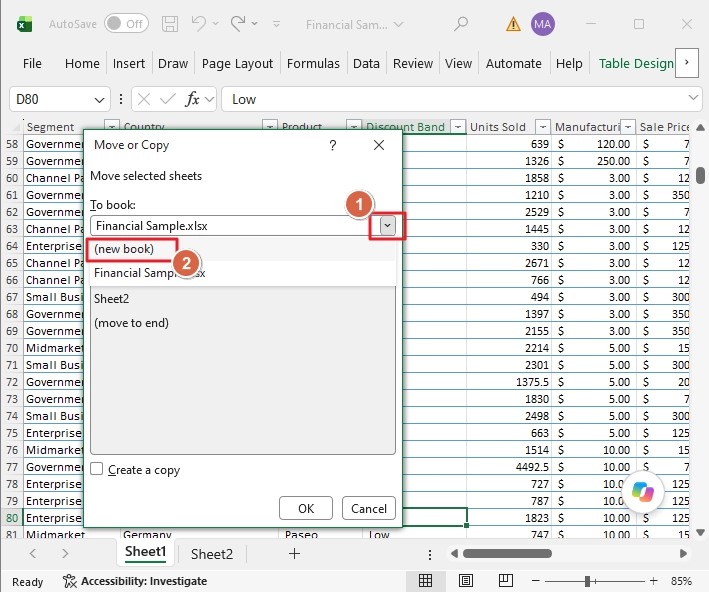Switch to Page Layout view icon
This screenshot has height=592, width=709.
pos(465,581)
